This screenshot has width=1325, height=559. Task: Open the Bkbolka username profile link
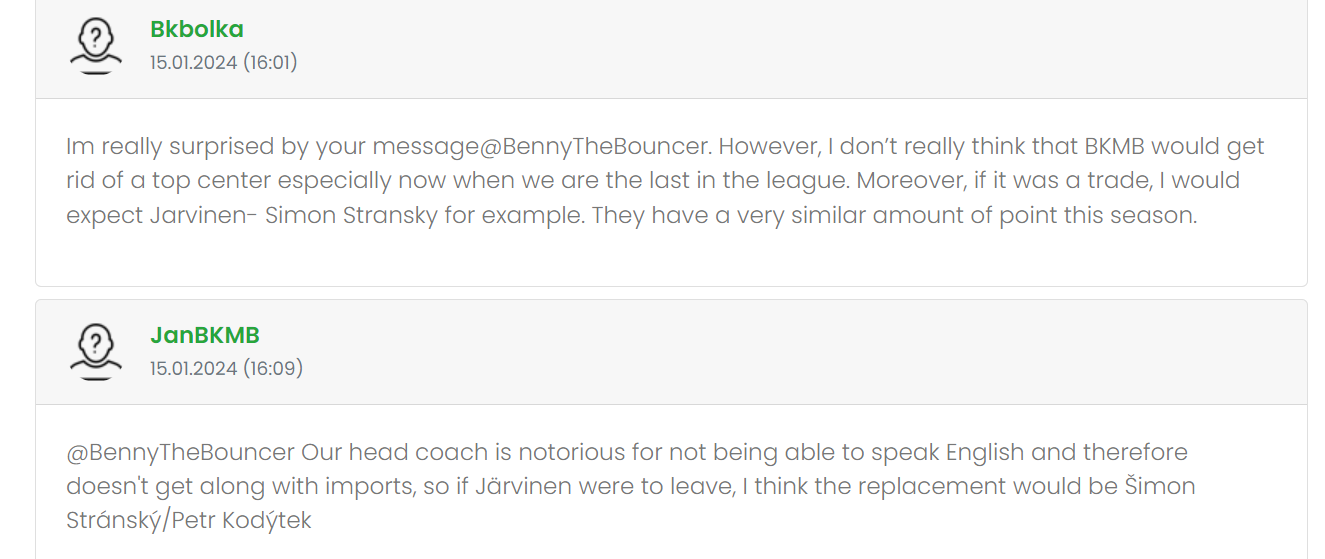pos(196,30)
